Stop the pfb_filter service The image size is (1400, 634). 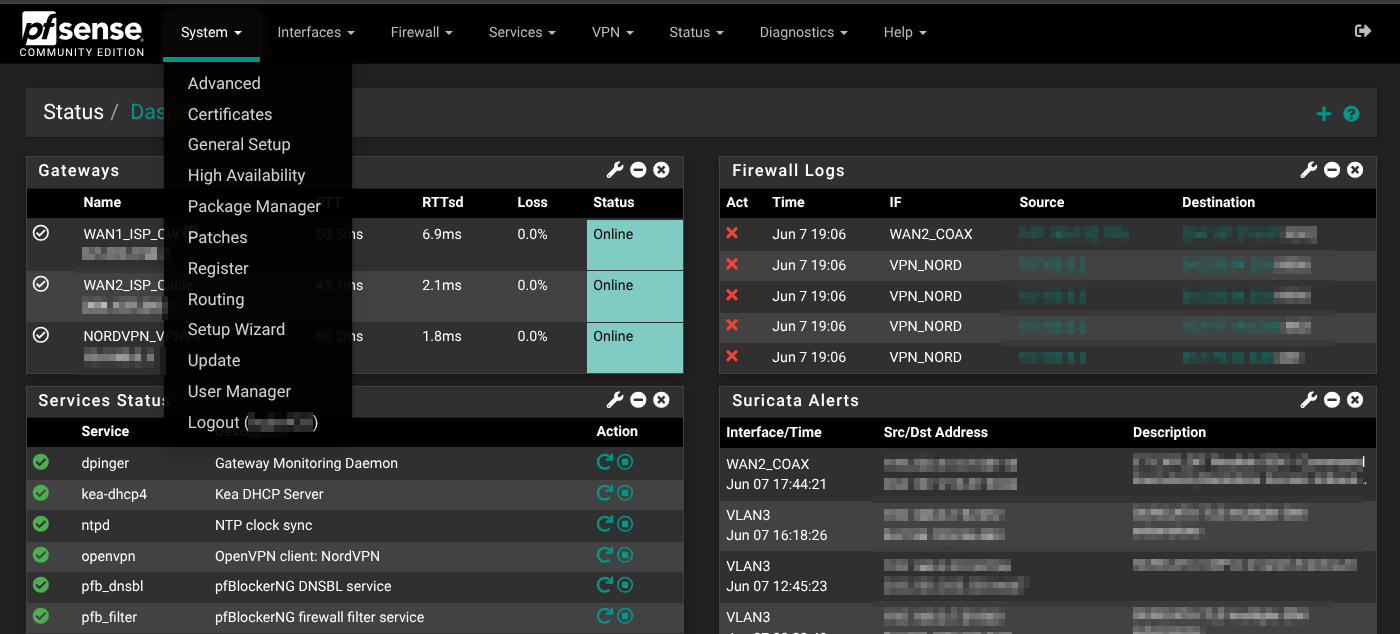coord(625,616)
